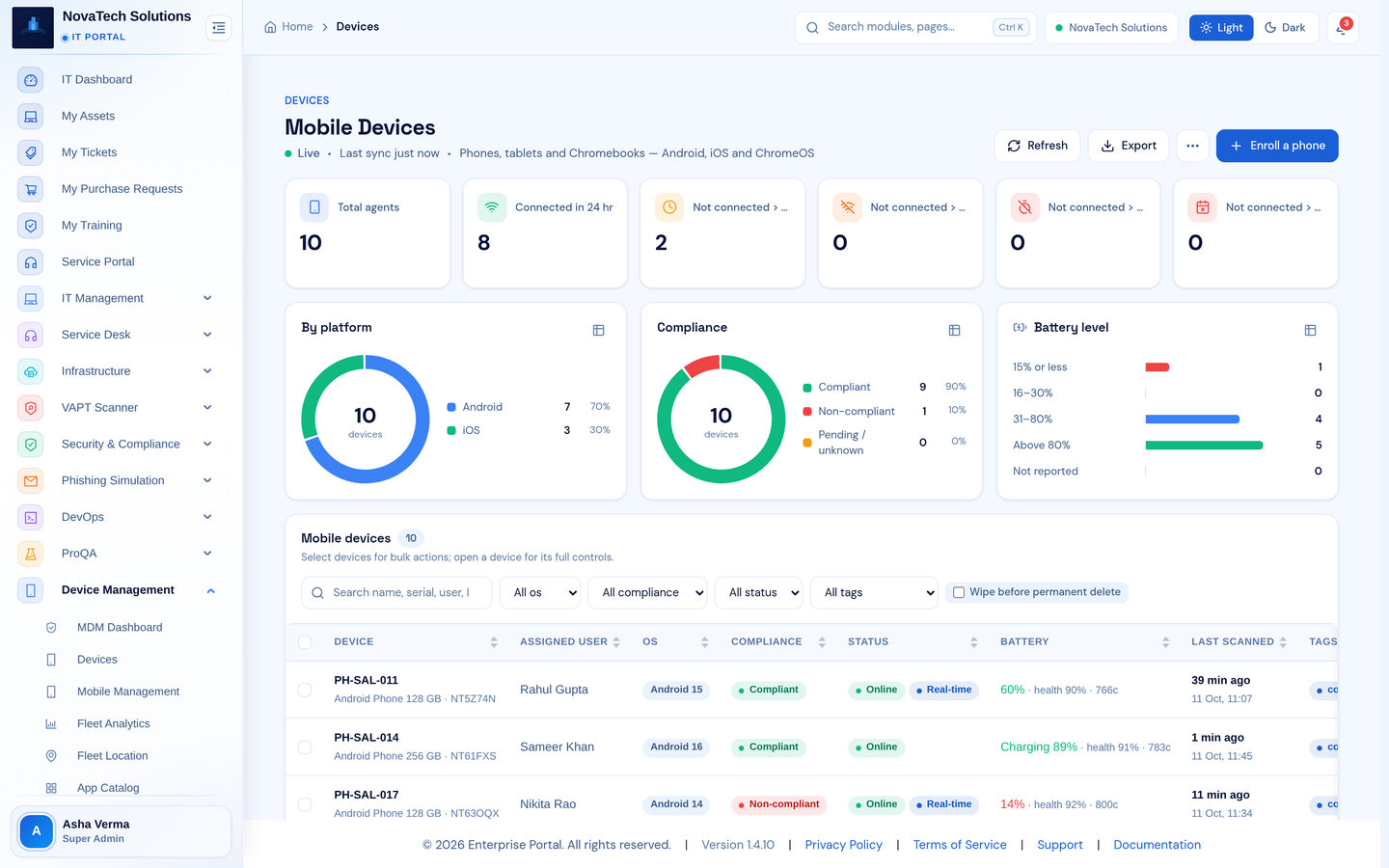Open table view of By platform chart

click(x=598, y=330)
